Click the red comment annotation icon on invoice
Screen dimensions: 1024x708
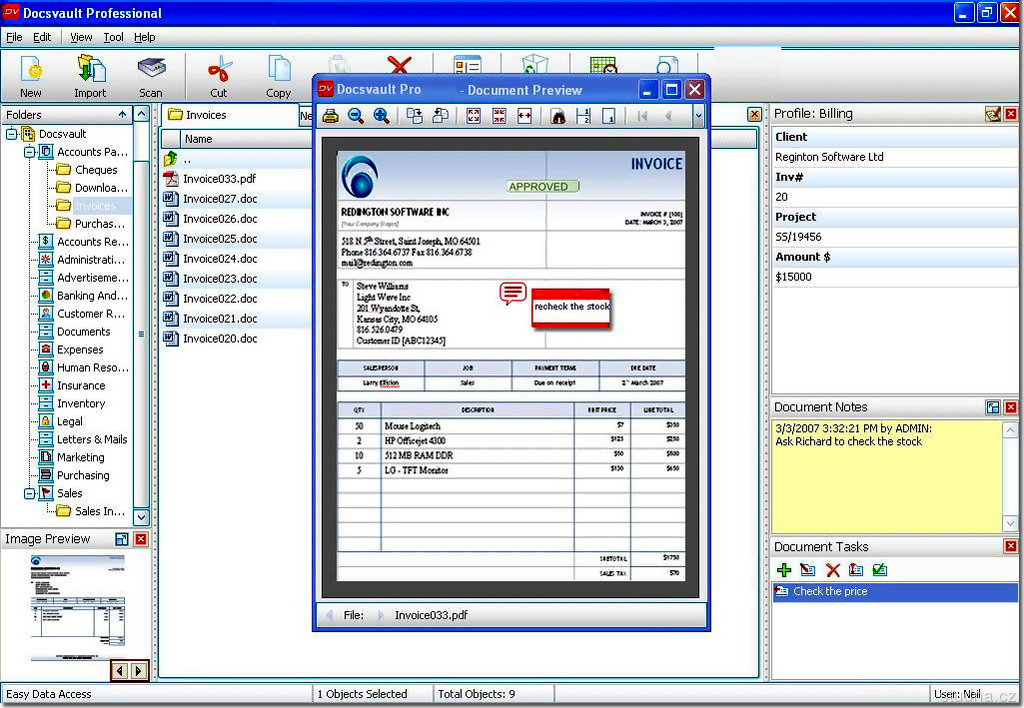click(513, 293)
